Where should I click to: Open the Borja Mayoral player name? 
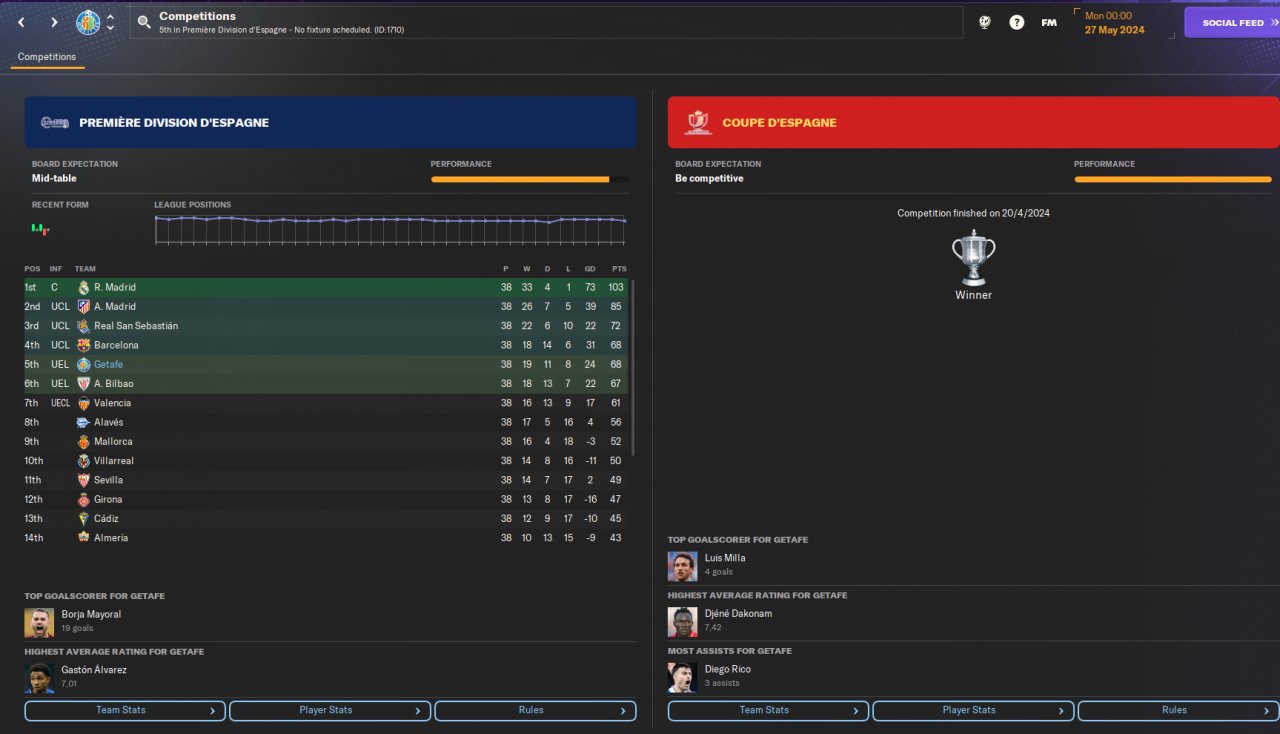click(x=91, y=615)
